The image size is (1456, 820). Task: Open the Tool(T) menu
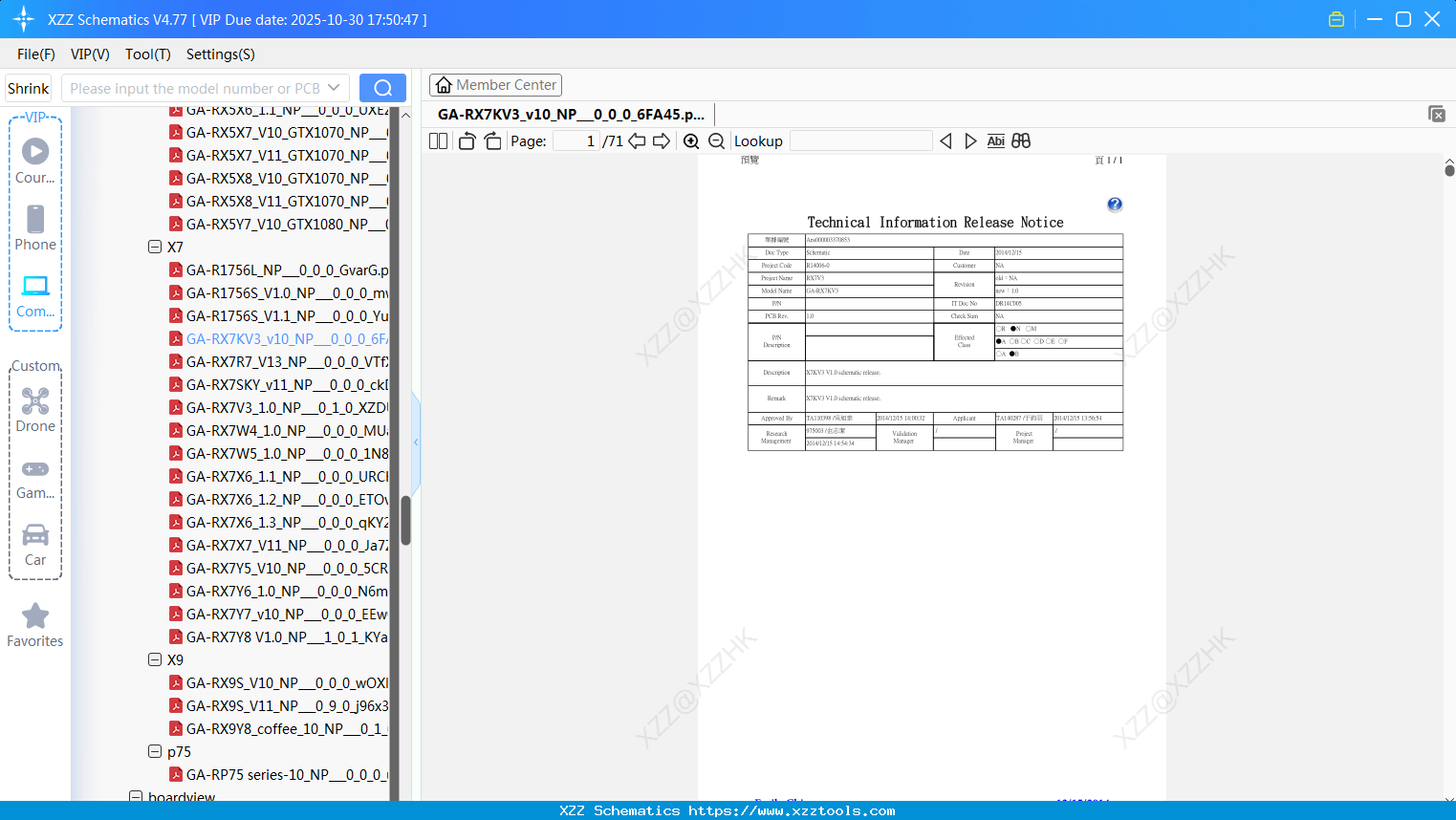click(x=148, y=54)
